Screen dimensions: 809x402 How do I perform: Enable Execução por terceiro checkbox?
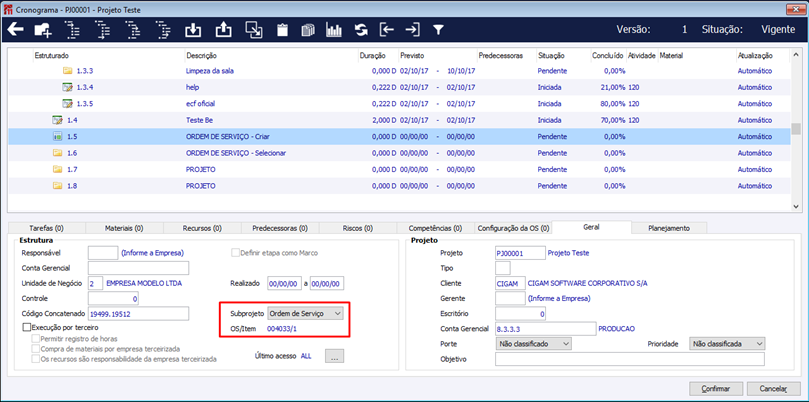27,327
